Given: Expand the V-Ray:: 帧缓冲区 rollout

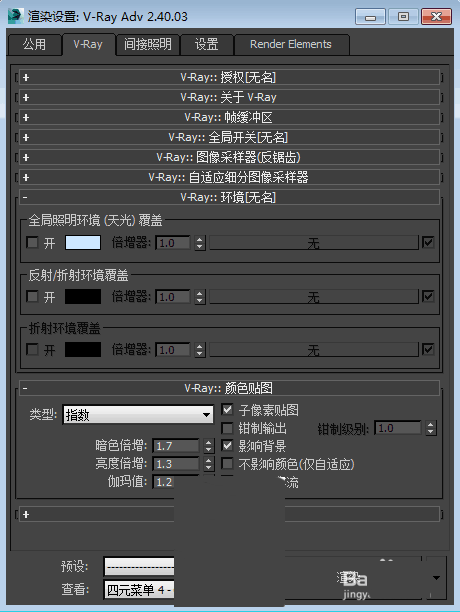Looking at the screenshot, I should coord(229,117).
